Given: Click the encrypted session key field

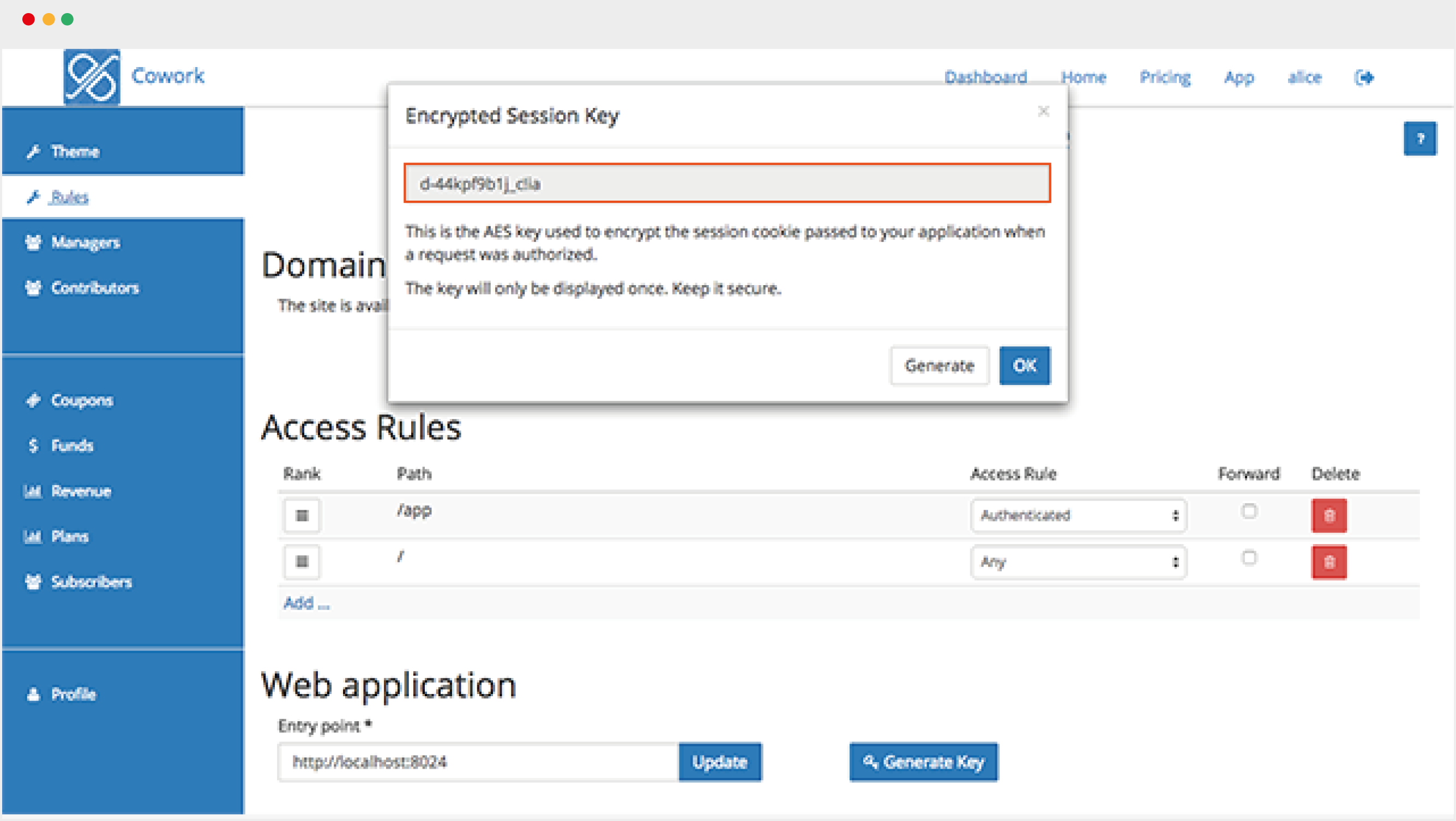Looking at the screenshot, I should 727,184.
